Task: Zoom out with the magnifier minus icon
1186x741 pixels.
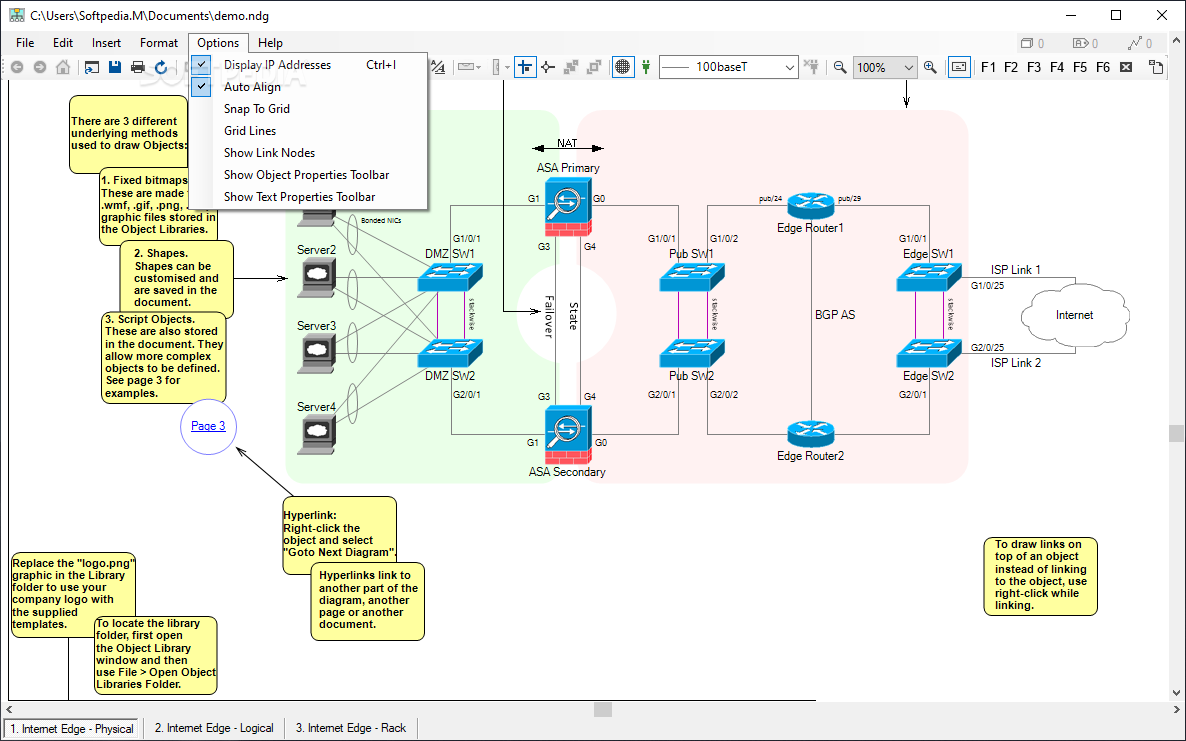Action: coord(840,67)
